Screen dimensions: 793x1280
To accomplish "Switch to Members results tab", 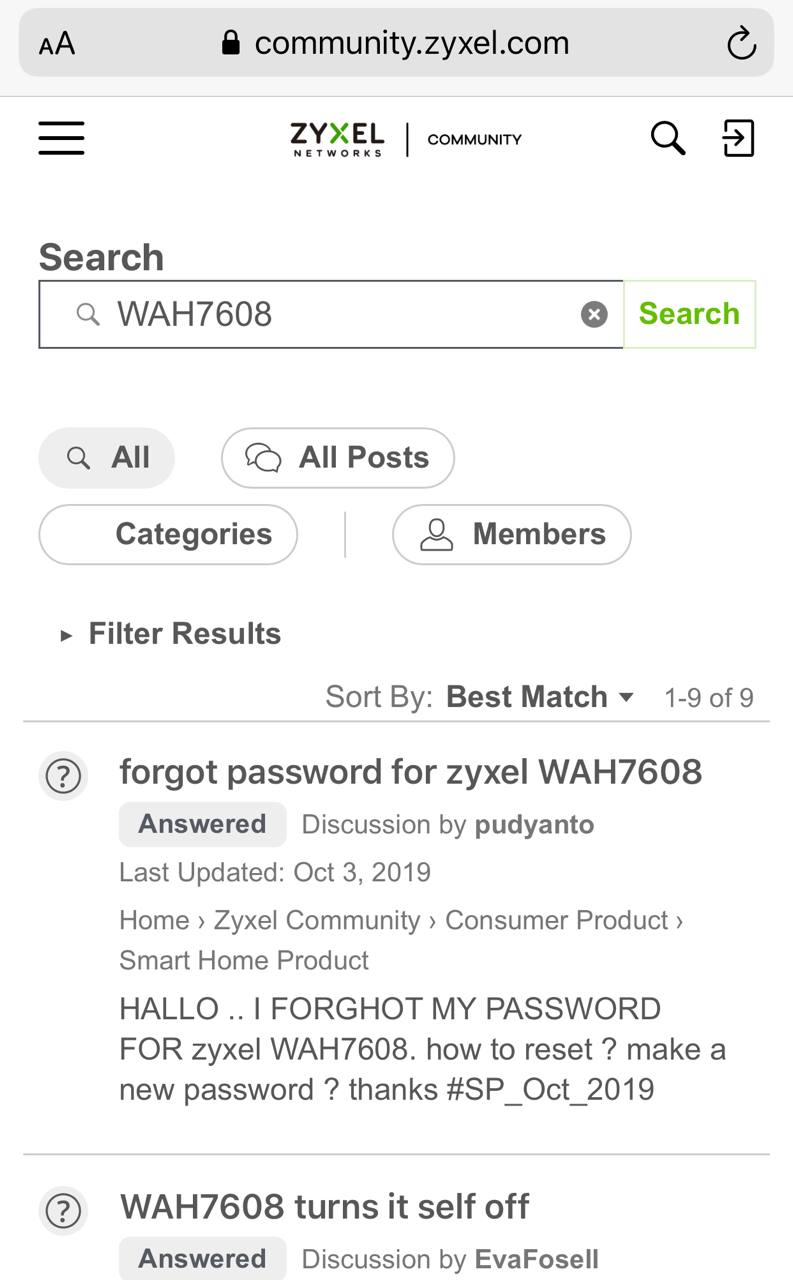I will coord(511,534).
